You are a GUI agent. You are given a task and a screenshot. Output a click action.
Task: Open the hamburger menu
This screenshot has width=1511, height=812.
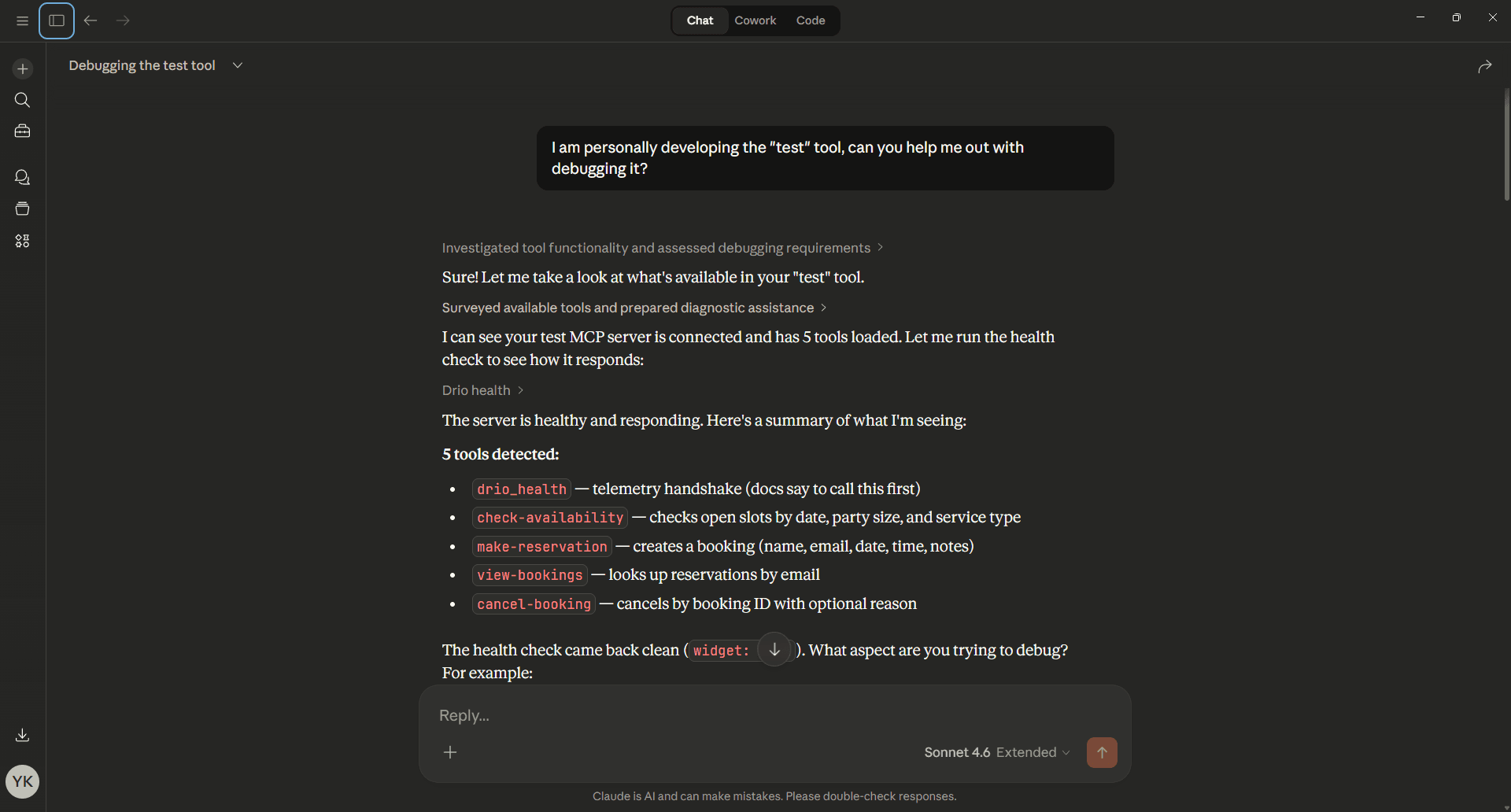(x=22, y=21)
